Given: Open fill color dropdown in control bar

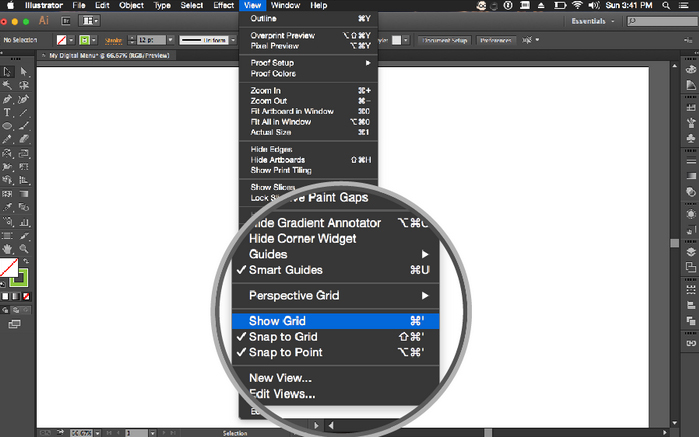Looking at the screenshot, I should 71,40.
